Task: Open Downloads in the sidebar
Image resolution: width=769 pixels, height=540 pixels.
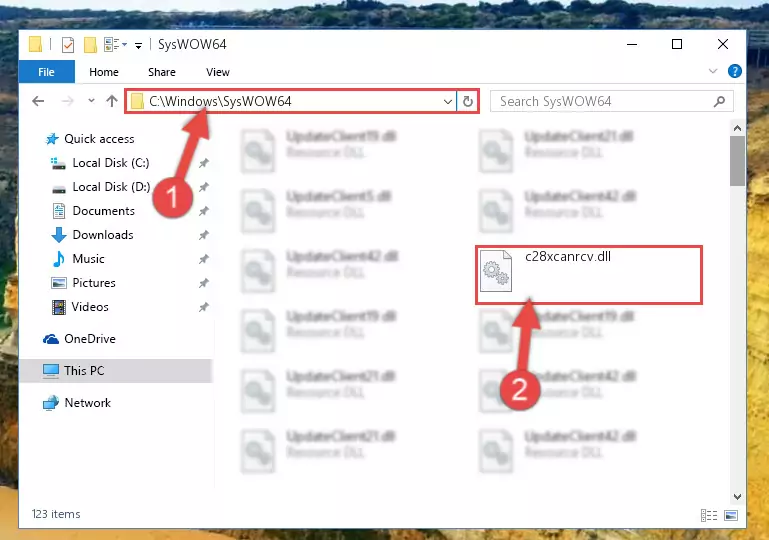Action: pos(103,235)
